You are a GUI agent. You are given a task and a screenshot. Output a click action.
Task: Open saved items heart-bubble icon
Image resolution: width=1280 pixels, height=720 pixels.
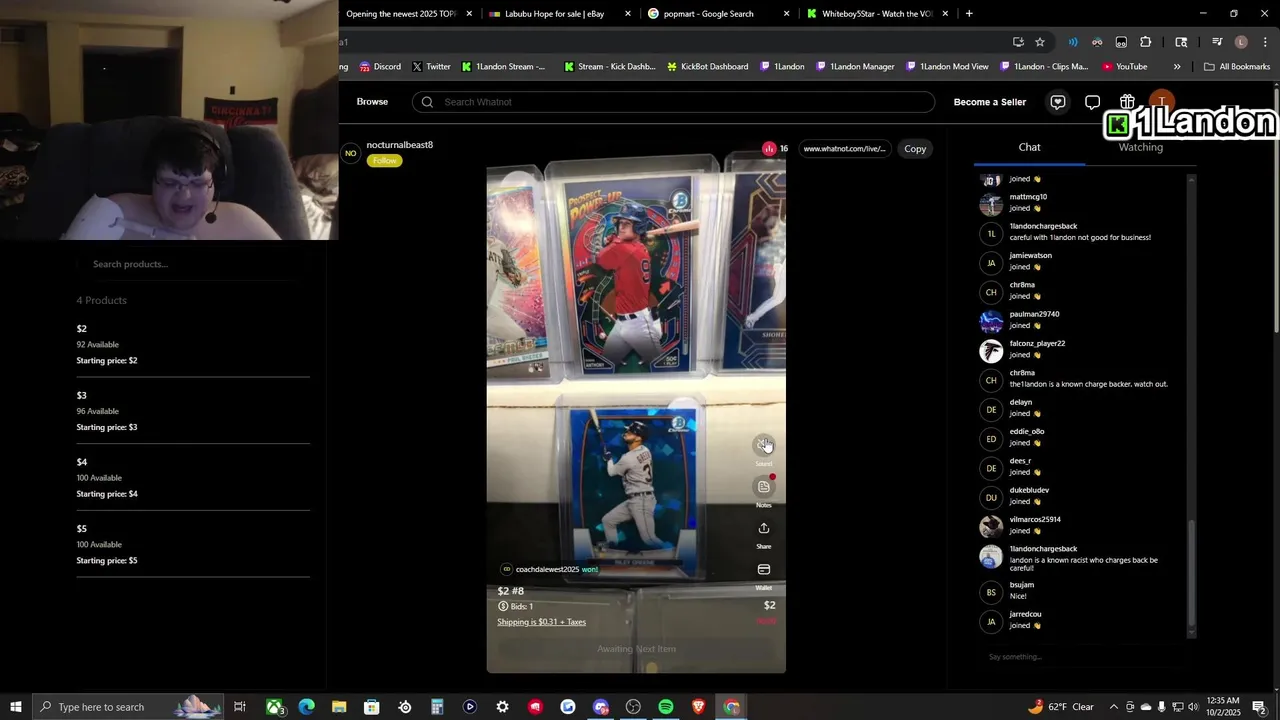pyautogui.click(x=1058, y=102)
